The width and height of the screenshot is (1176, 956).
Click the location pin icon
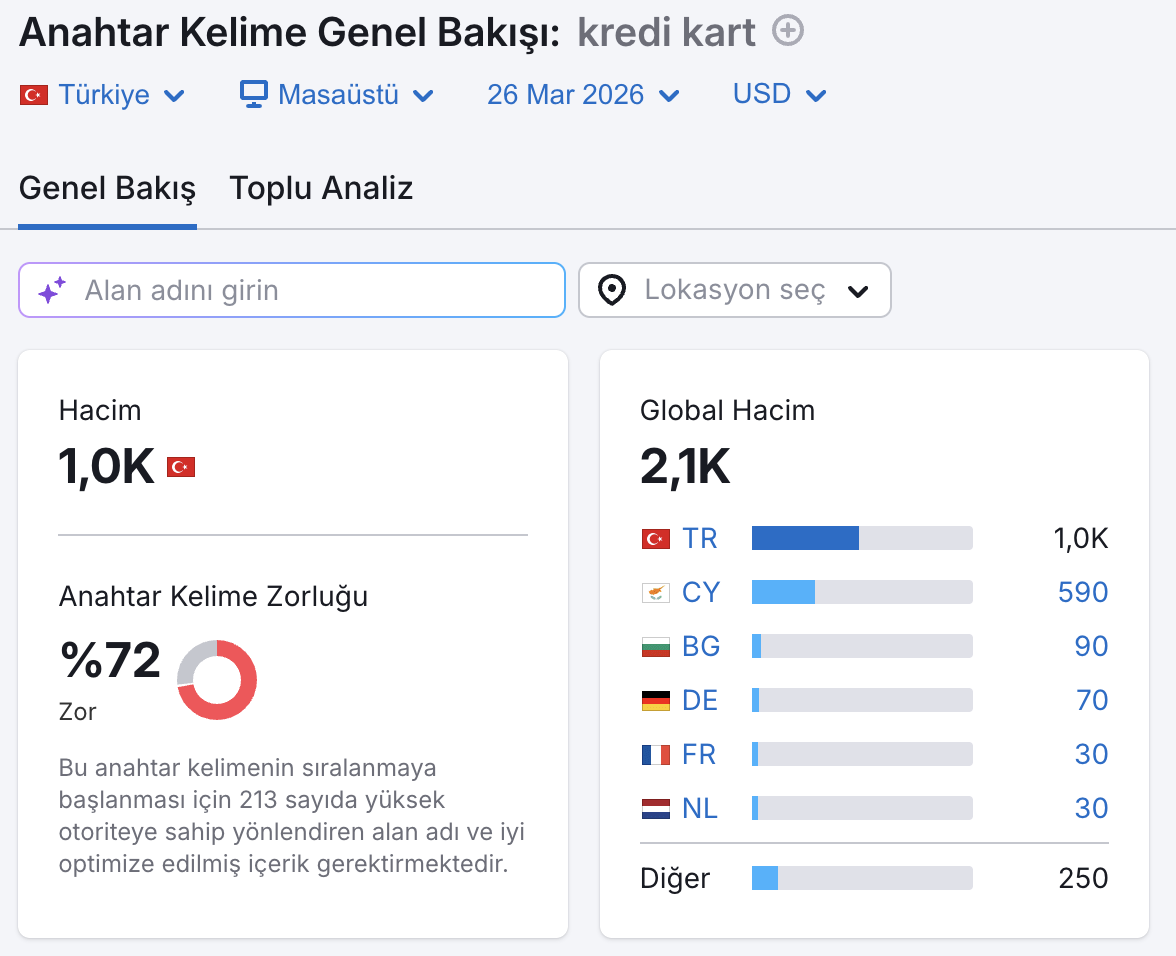(x=612, y=290)
